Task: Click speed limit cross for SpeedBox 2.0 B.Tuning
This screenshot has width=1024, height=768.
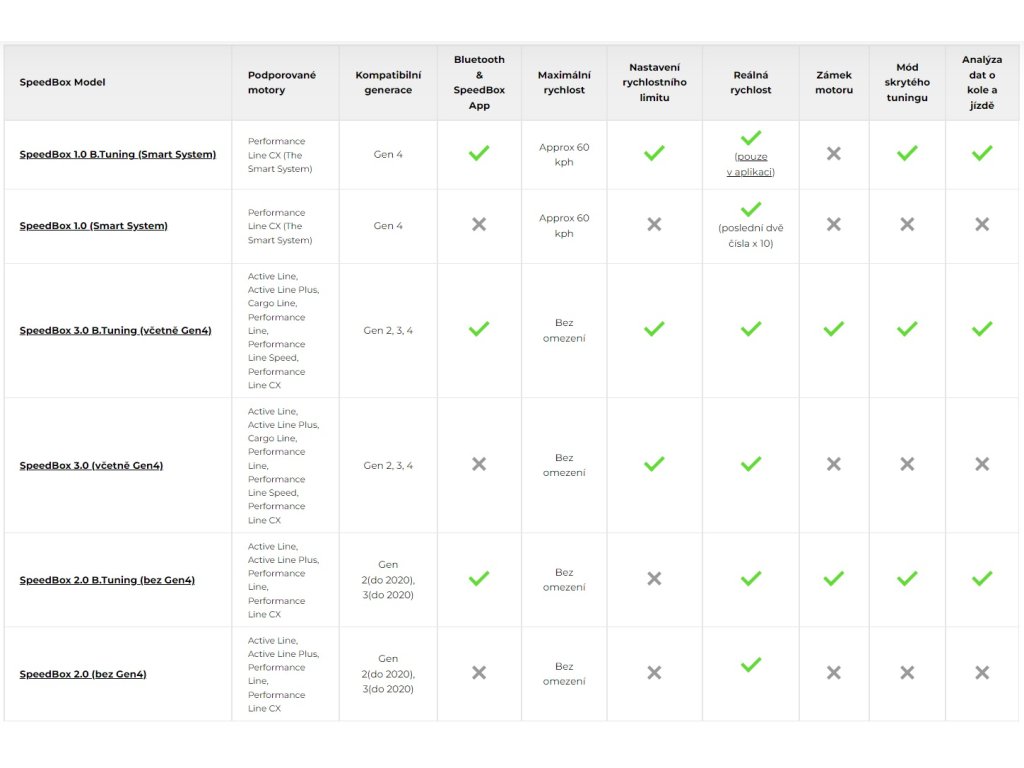Action: point(654,578)
